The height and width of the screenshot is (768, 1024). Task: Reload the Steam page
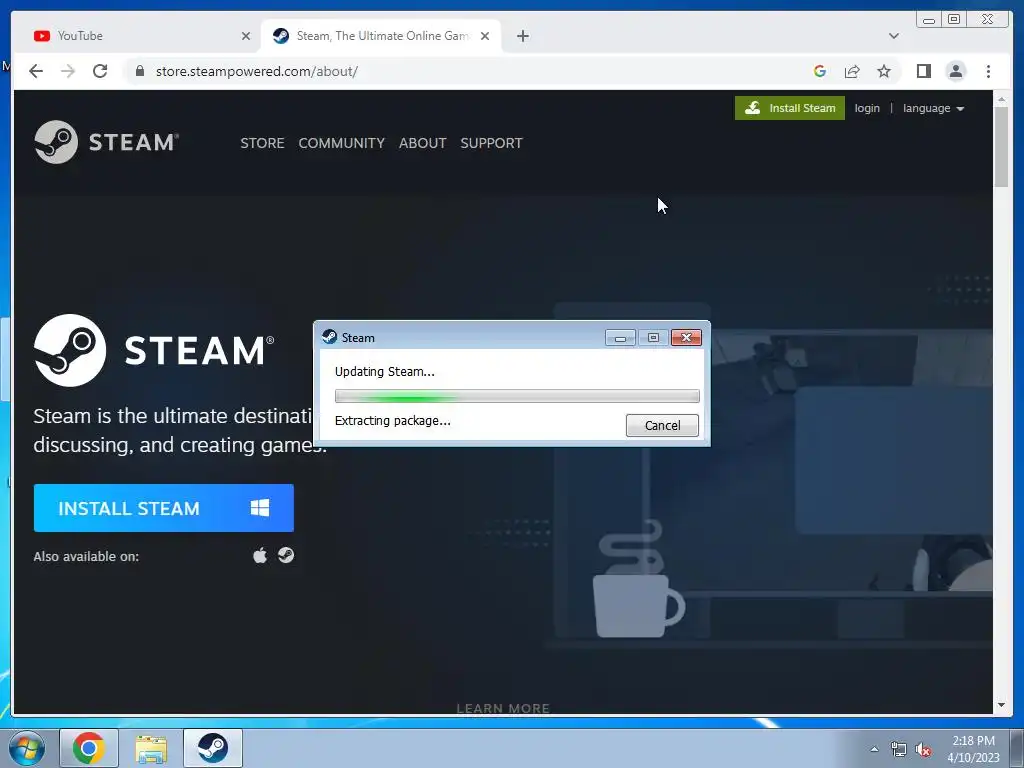(100, 71)
